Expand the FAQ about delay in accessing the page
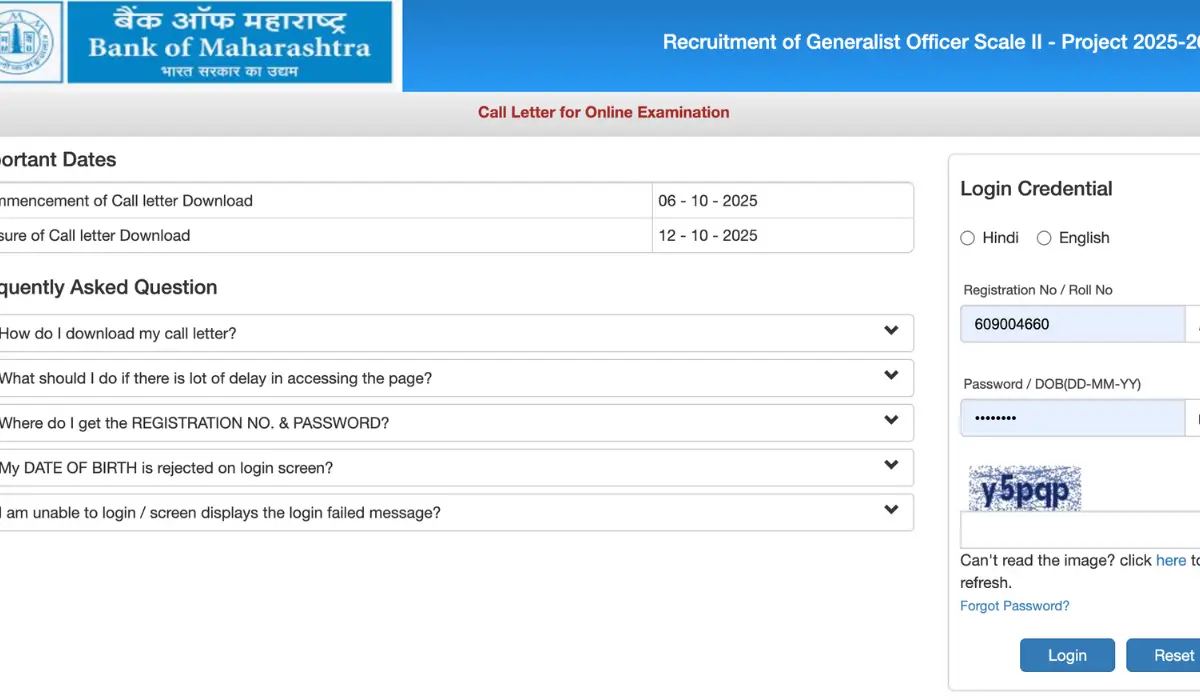 (457, 377)
